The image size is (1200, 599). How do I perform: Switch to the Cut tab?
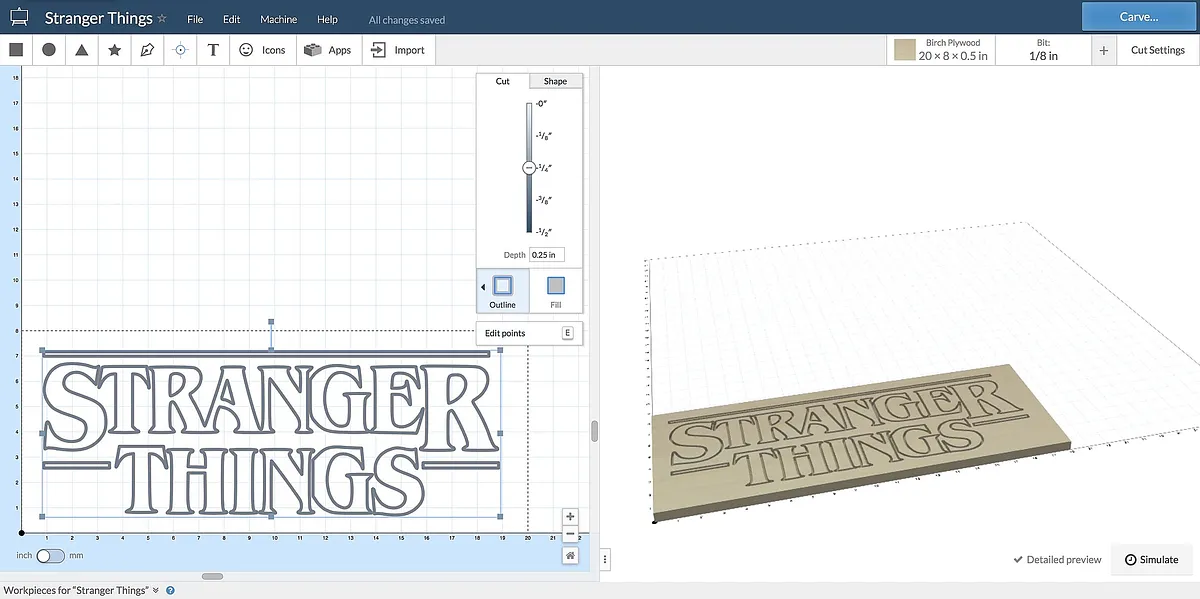[503, 81]
